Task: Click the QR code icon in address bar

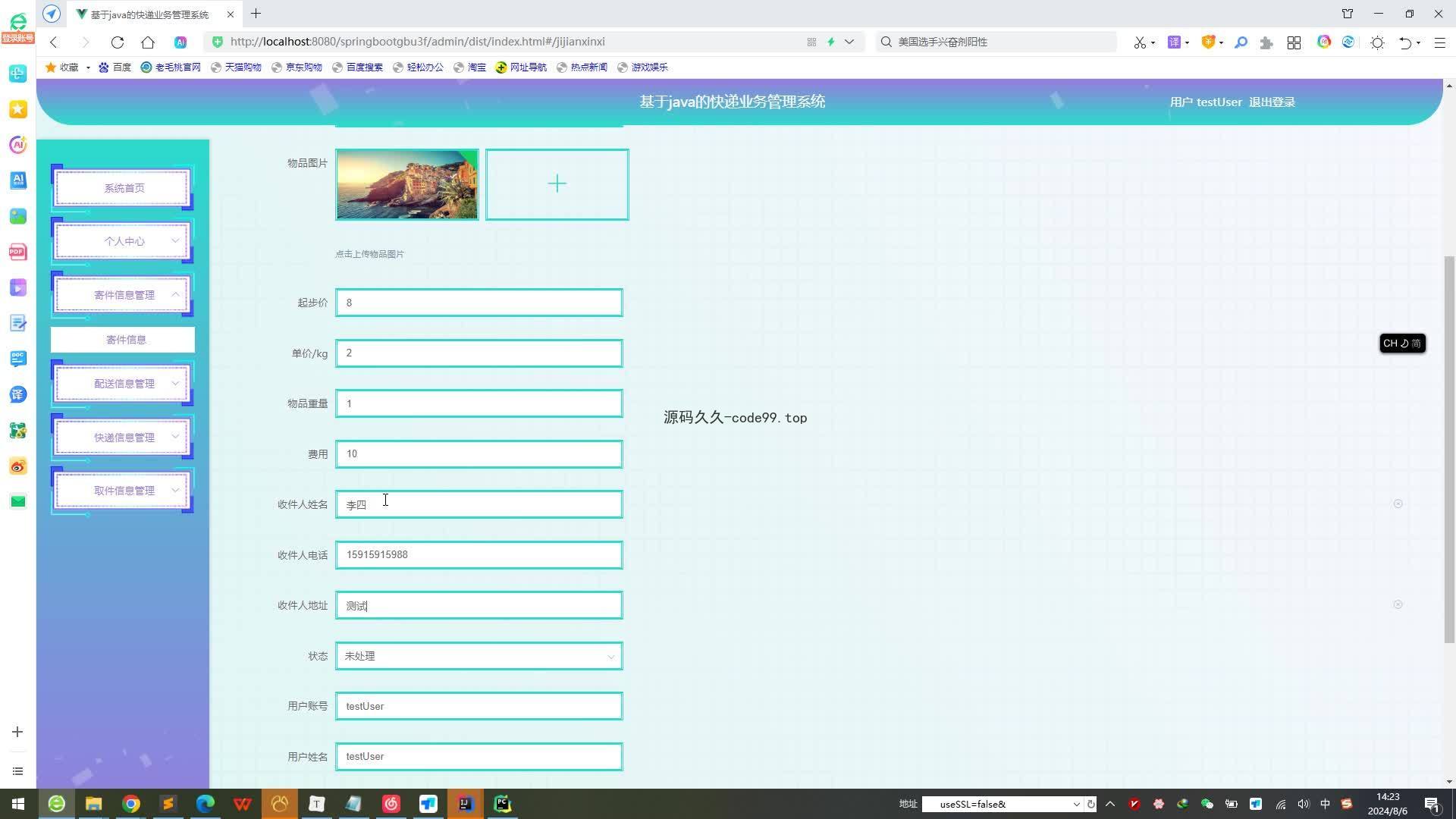Action: 811,42
